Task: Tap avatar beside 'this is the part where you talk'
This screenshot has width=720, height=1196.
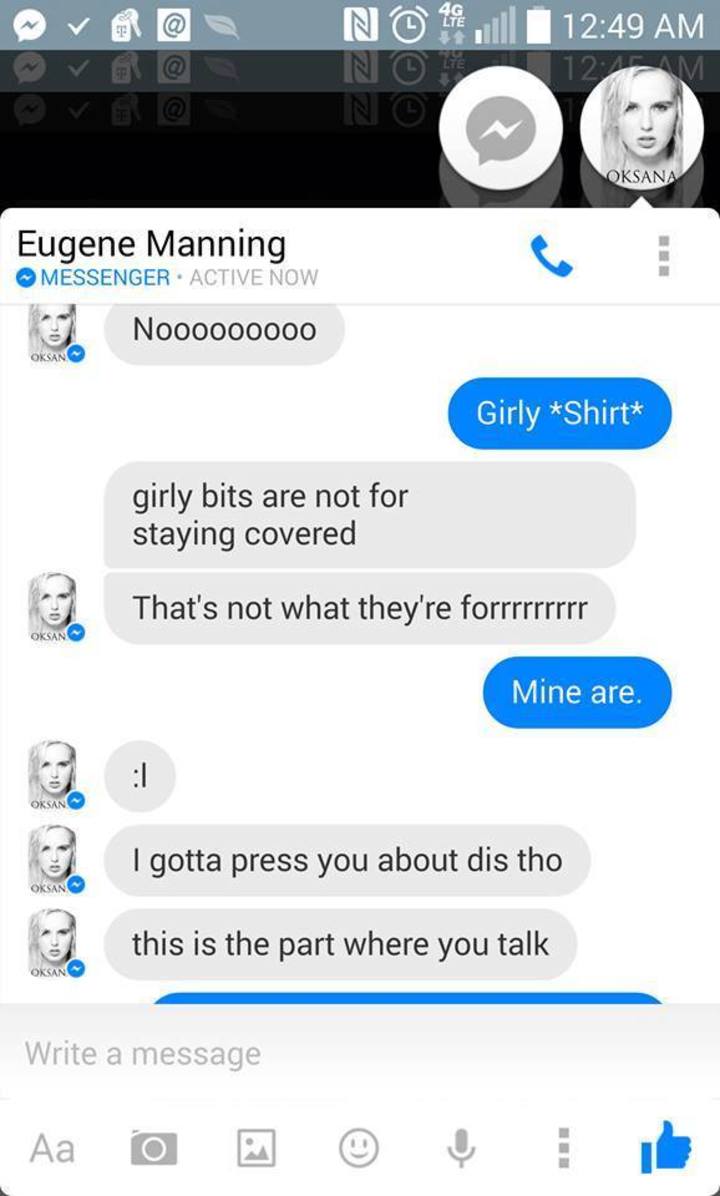Action: (55, 944)
